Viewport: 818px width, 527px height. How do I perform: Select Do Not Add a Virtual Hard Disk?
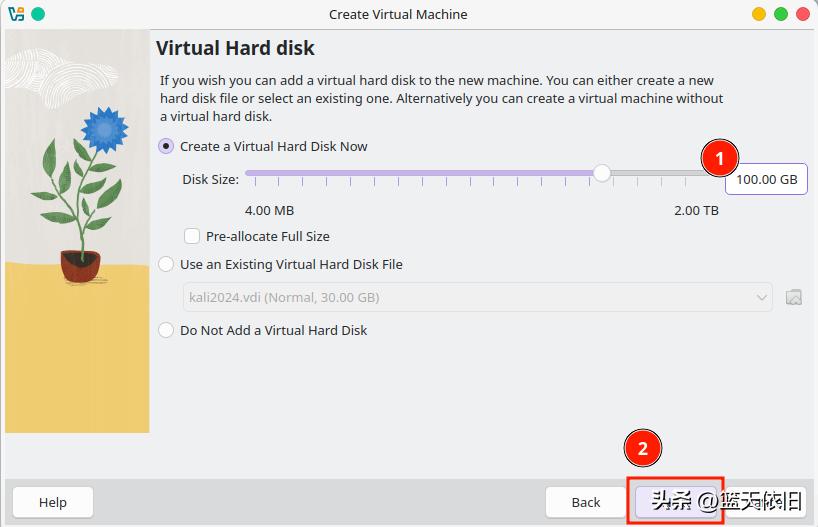(x=167, y=330)
